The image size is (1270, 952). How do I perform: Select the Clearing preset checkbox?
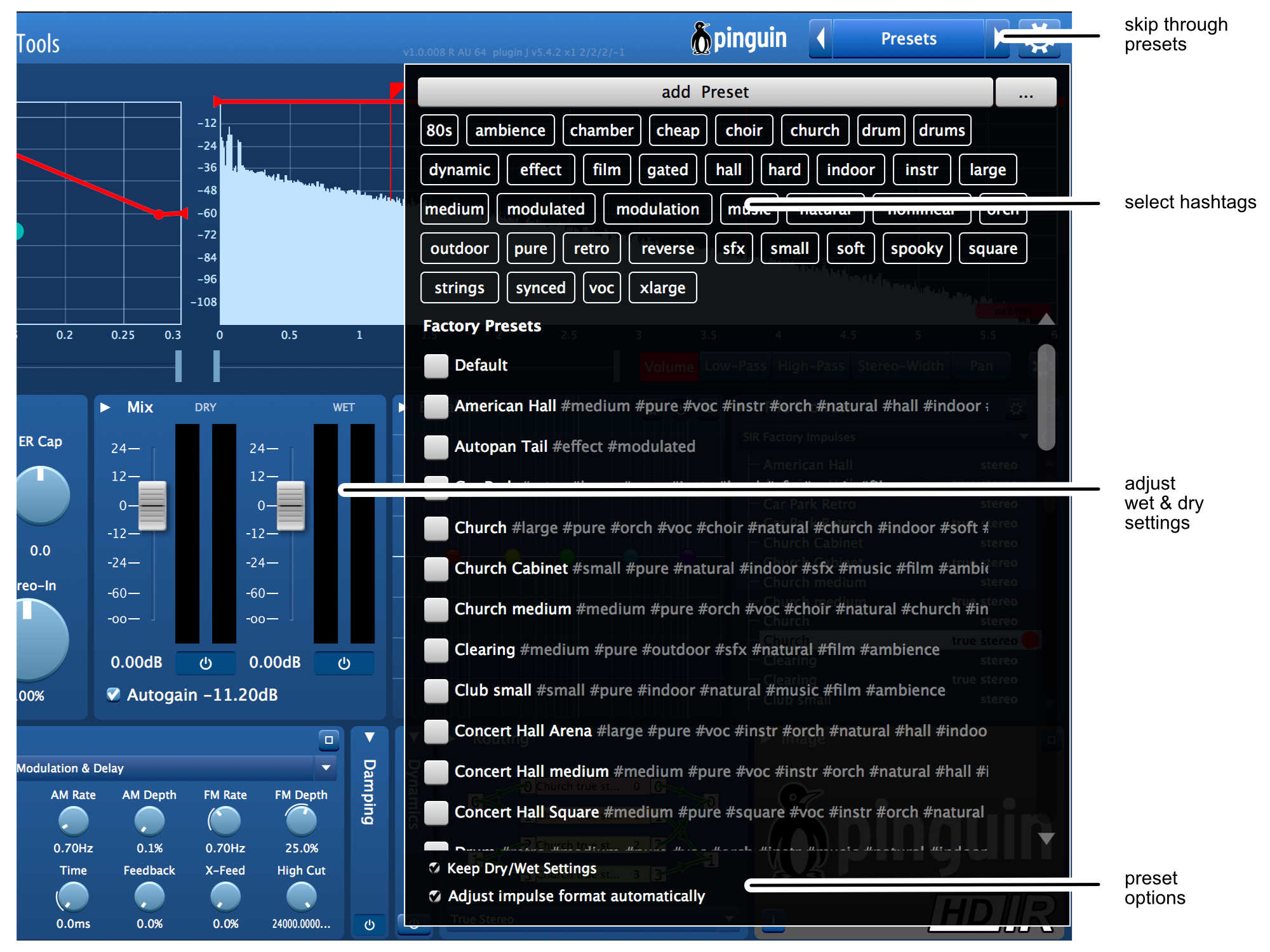tap(436, 650)
